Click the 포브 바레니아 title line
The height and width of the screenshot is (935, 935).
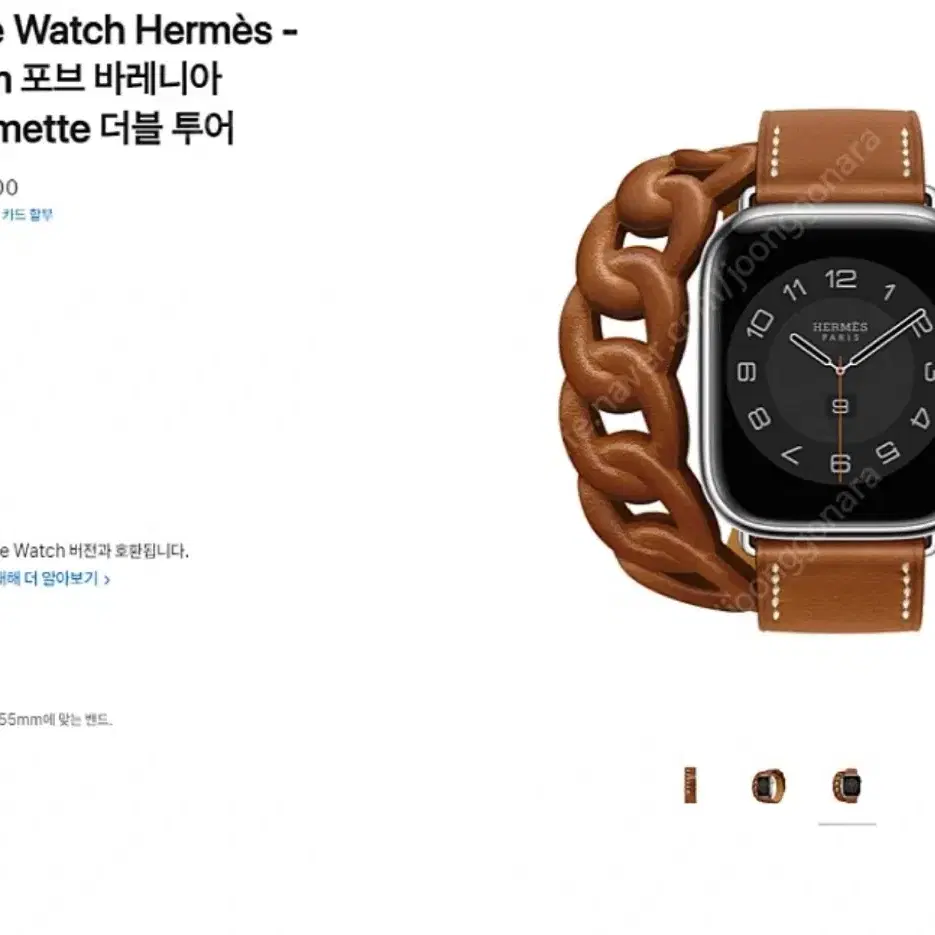tap(120, 79)
